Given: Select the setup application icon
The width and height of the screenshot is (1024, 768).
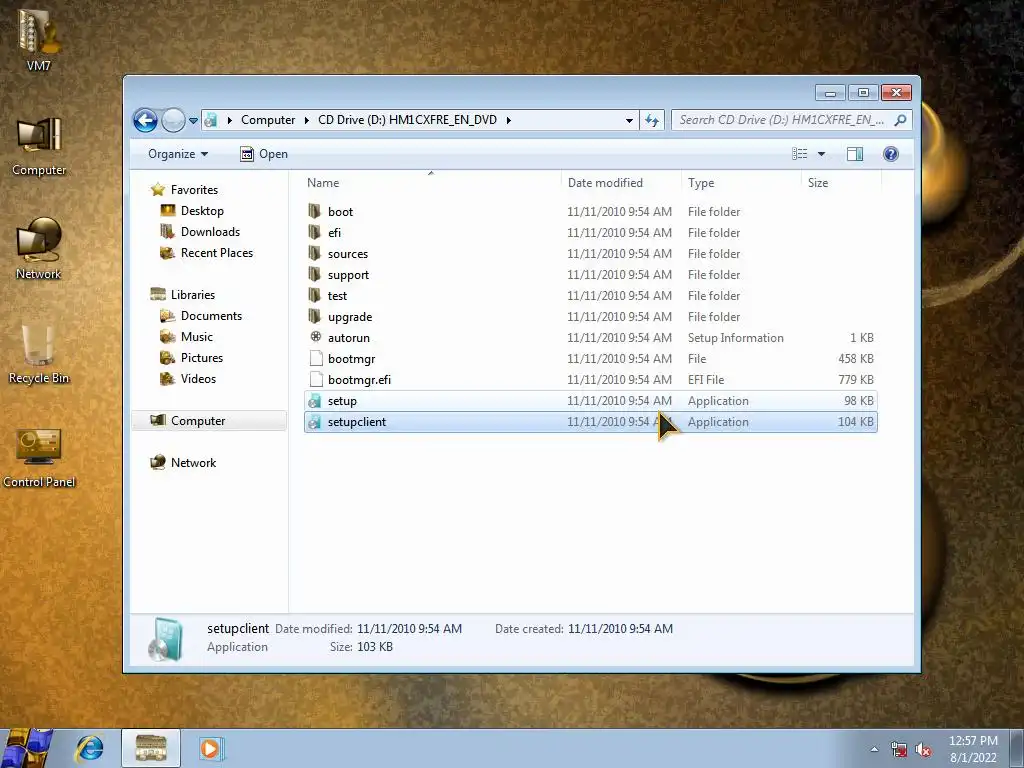Looking at the screenshot, I should (x=315, y=400).
